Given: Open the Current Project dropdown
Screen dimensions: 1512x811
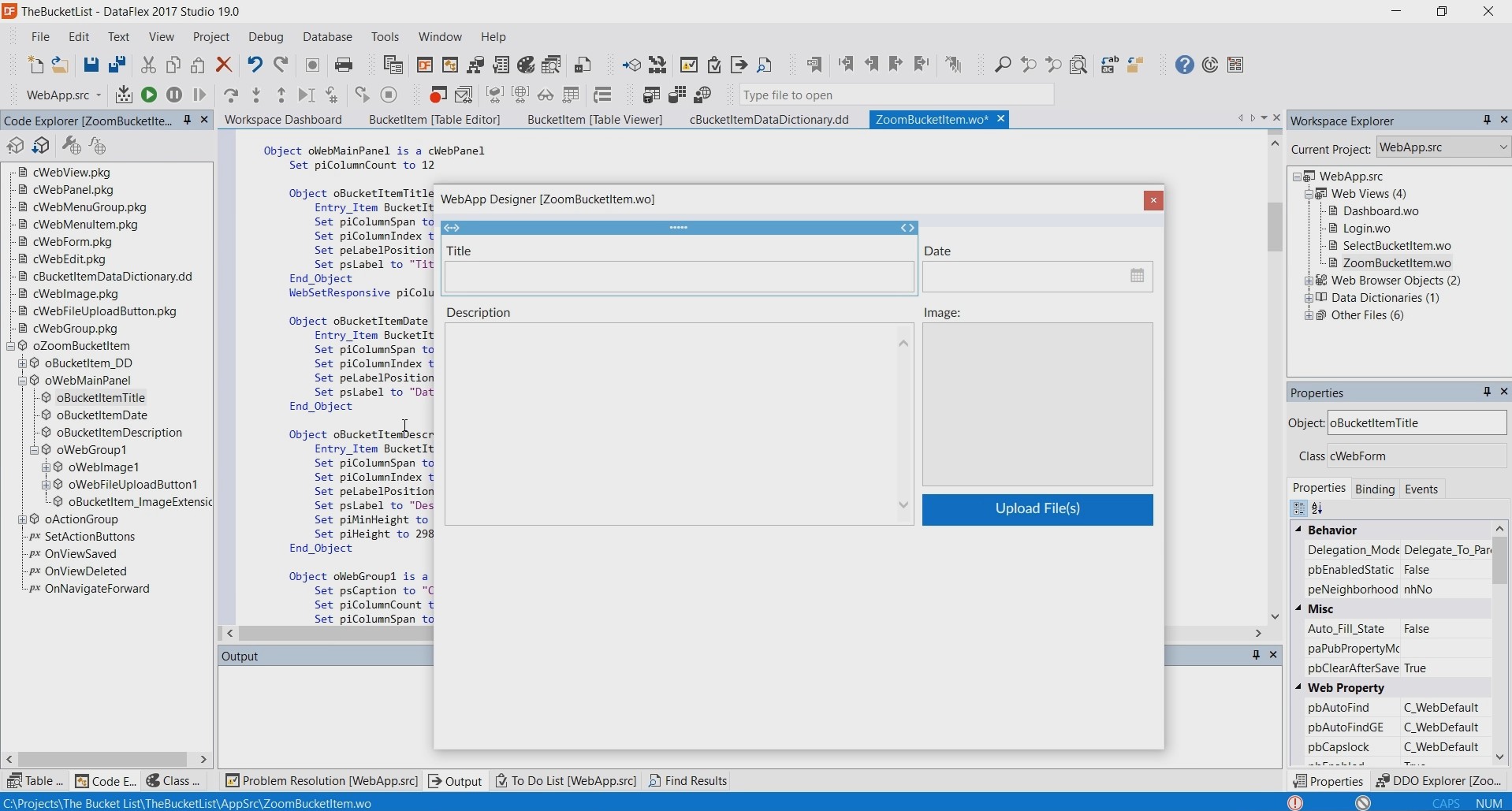Looking at the screenshot, I should 1503,147.
